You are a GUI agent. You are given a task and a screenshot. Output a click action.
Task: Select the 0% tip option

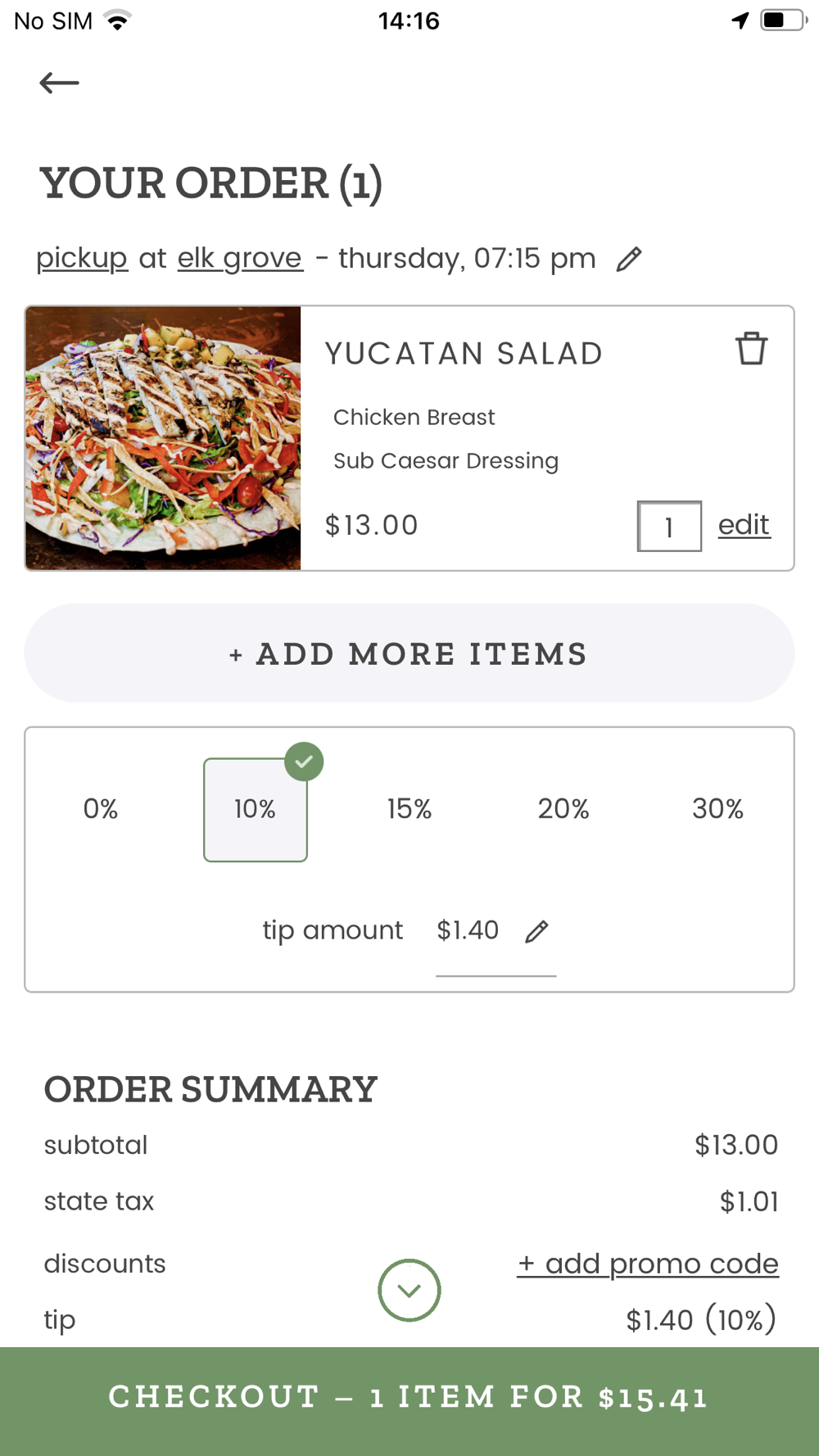click(x=101, y=809)
